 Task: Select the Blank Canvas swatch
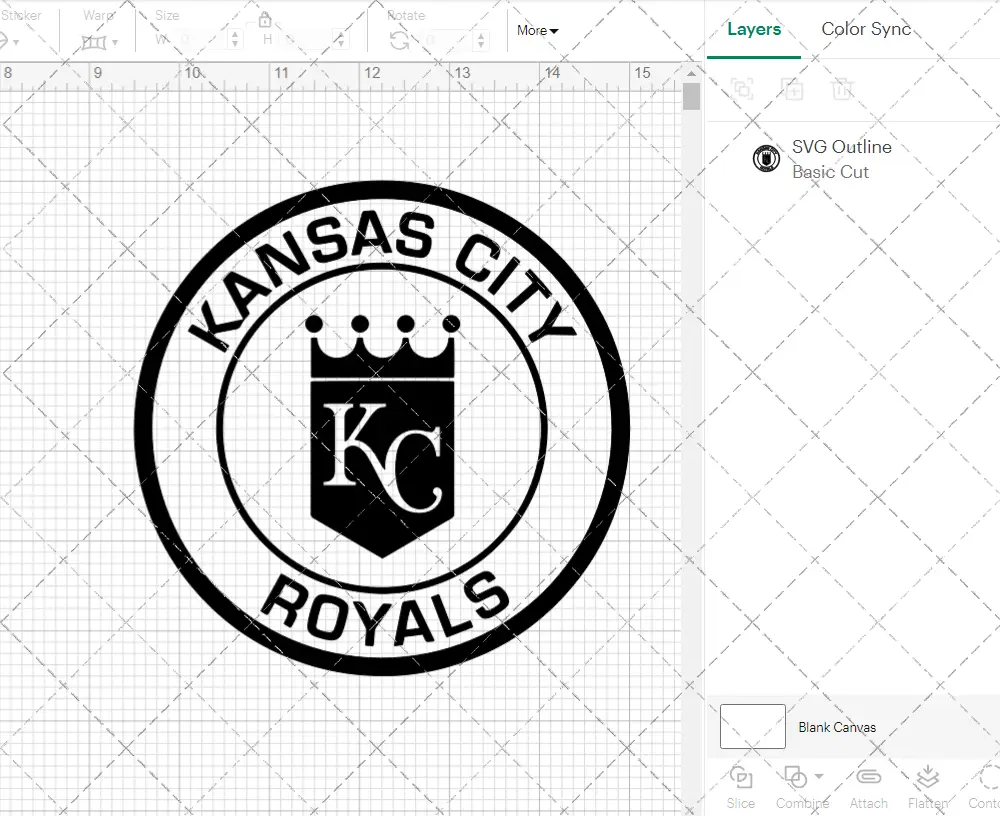point(753,726)
